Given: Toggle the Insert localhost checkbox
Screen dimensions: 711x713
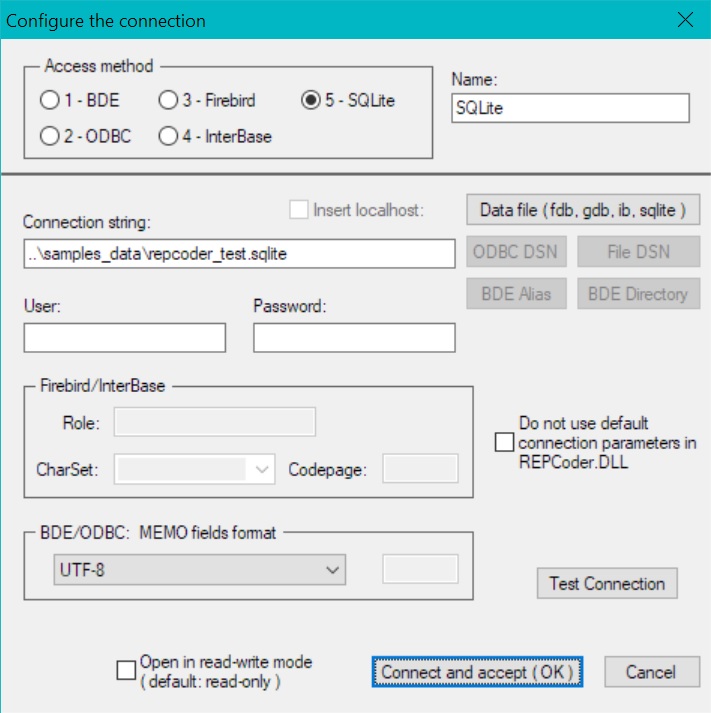Looking at the screenshot, I should click(x=298, y=210).
